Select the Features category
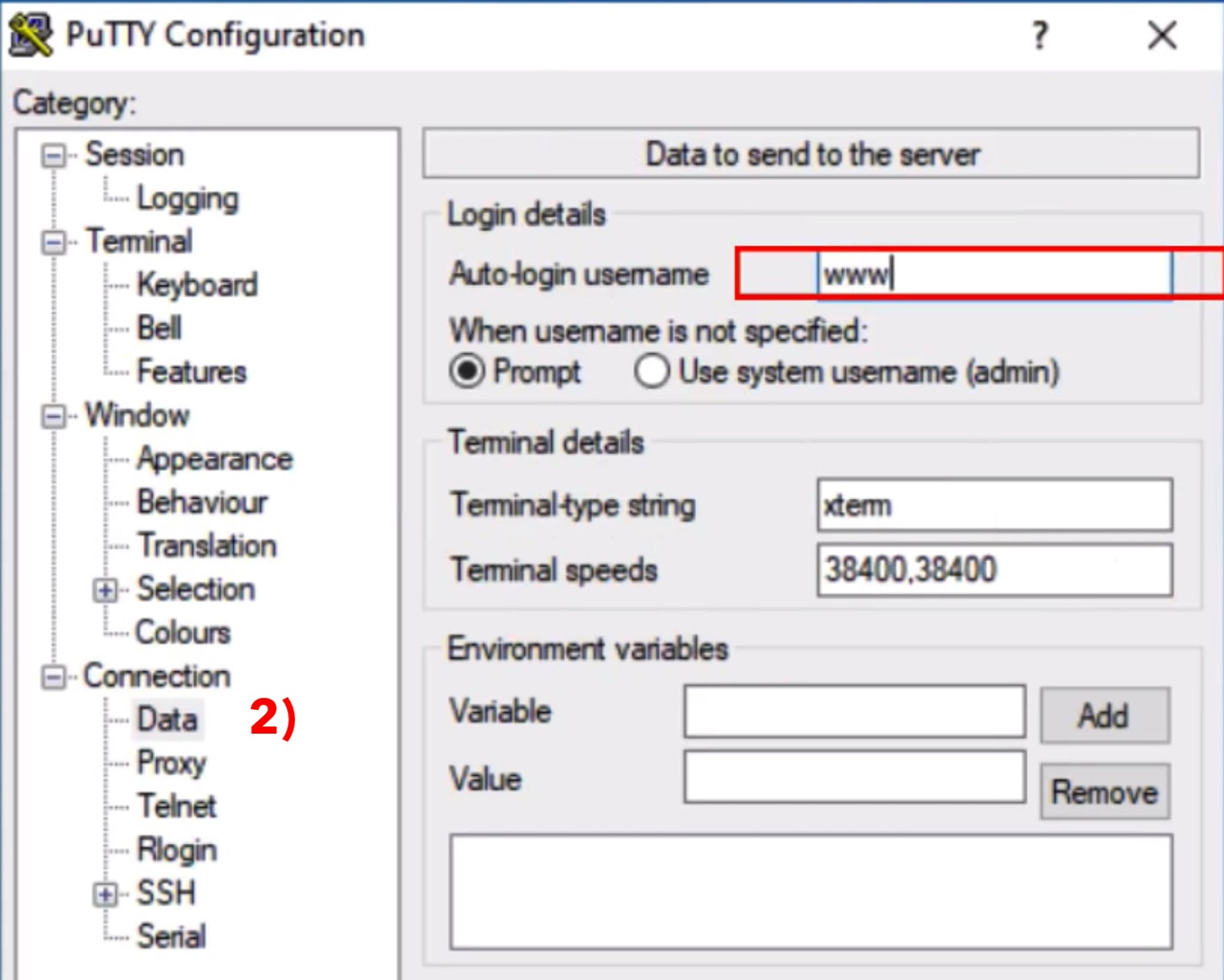The image size is (1224, 980). coord(192,372)
